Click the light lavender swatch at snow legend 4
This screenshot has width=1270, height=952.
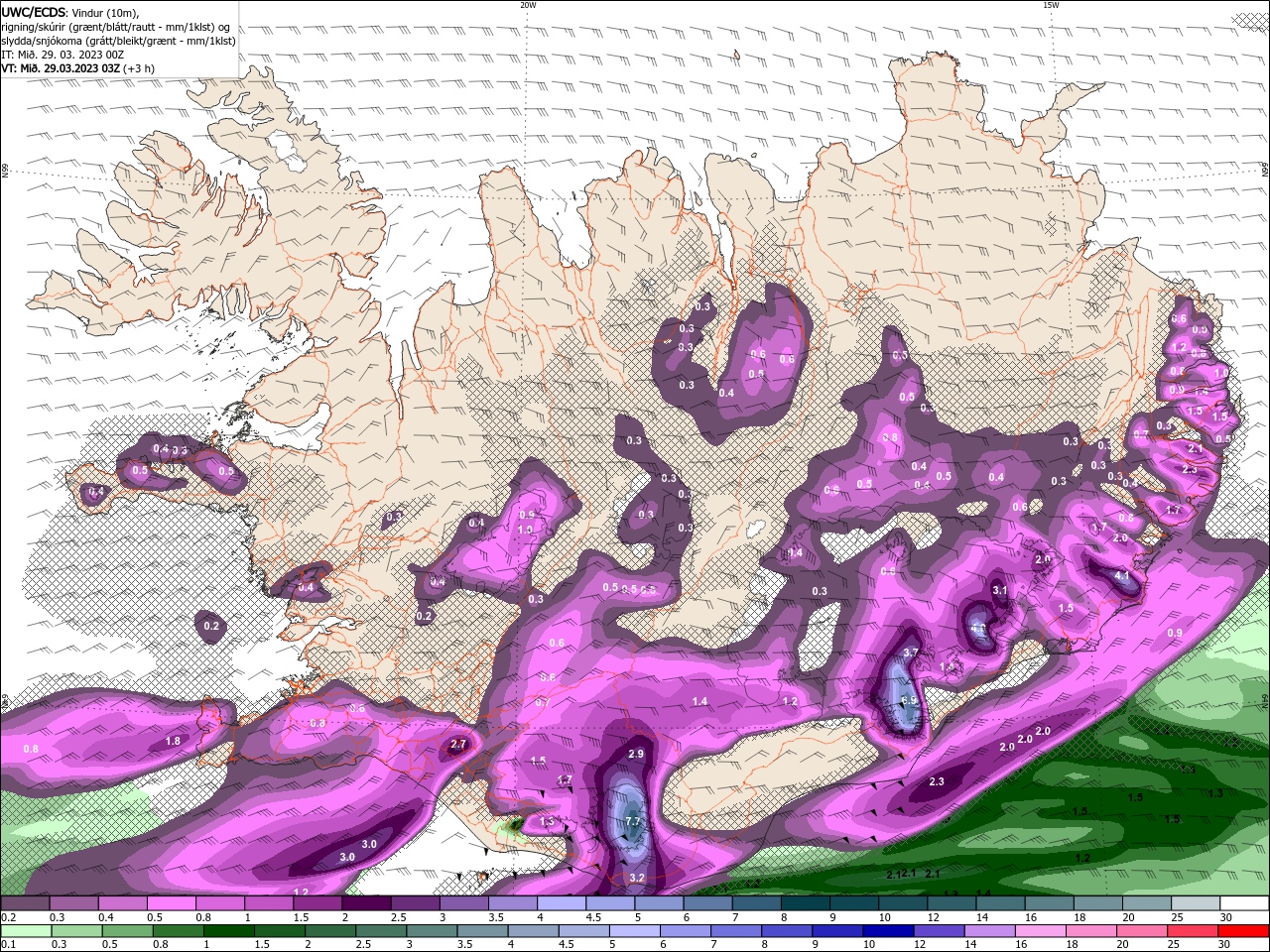[x=563, y=903]
